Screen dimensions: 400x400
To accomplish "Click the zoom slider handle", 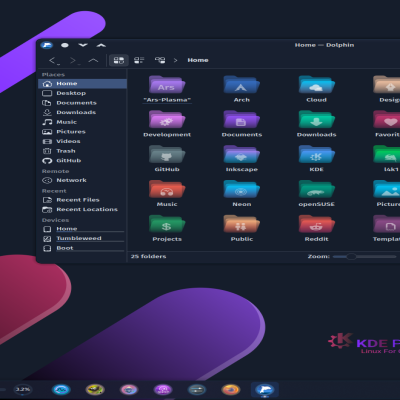I will click(351, 256).
